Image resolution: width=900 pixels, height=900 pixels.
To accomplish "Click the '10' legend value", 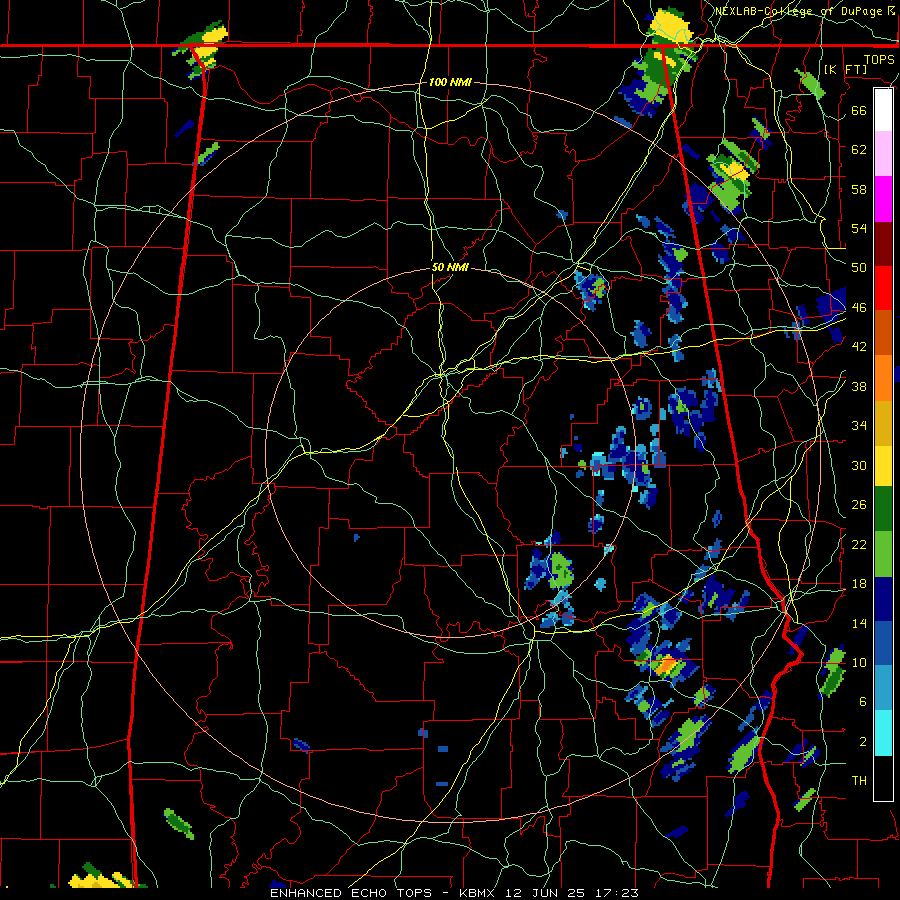I will coord(859,662).
